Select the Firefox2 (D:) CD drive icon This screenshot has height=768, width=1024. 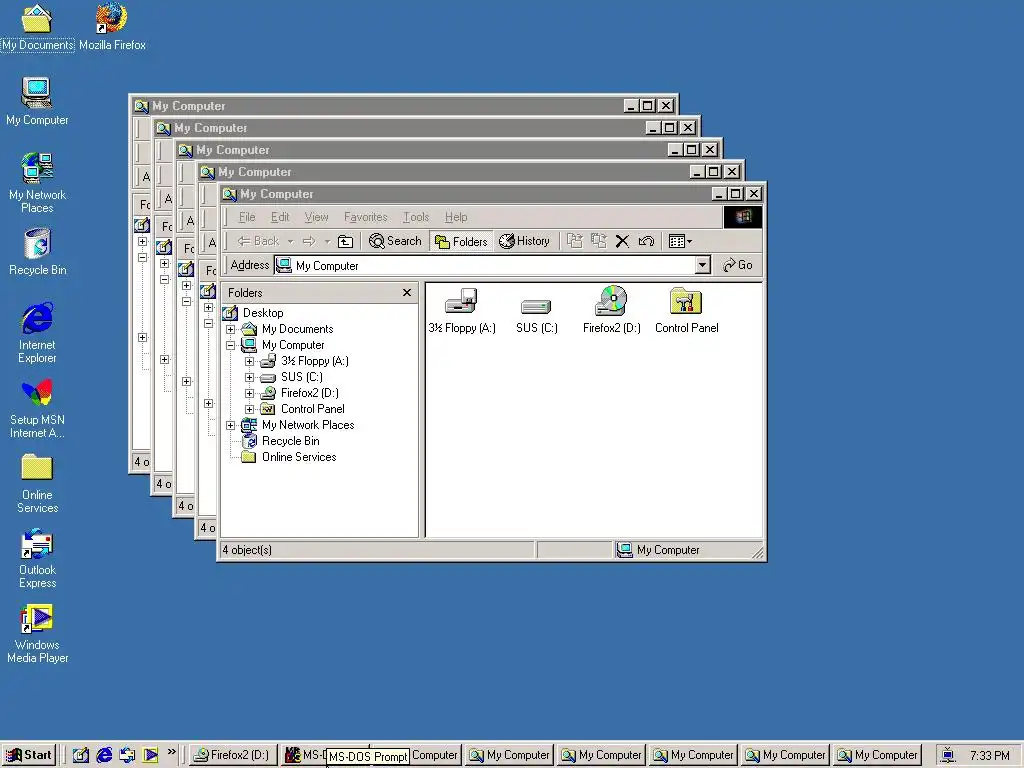click(611, 310)
